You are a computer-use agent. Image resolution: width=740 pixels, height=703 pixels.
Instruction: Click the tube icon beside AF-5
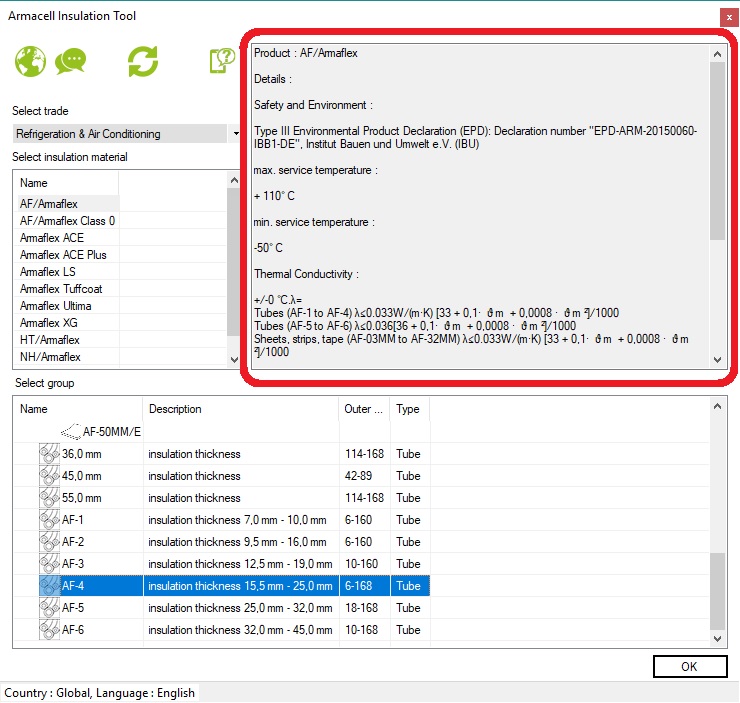(49, 608)
